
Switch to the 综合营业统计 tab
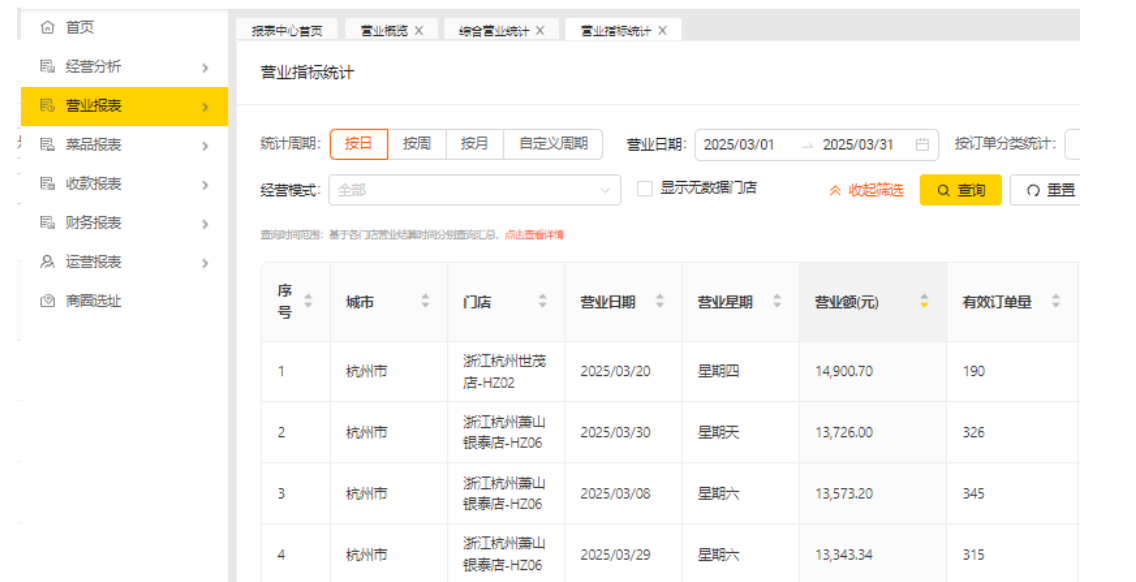point(494,31)
